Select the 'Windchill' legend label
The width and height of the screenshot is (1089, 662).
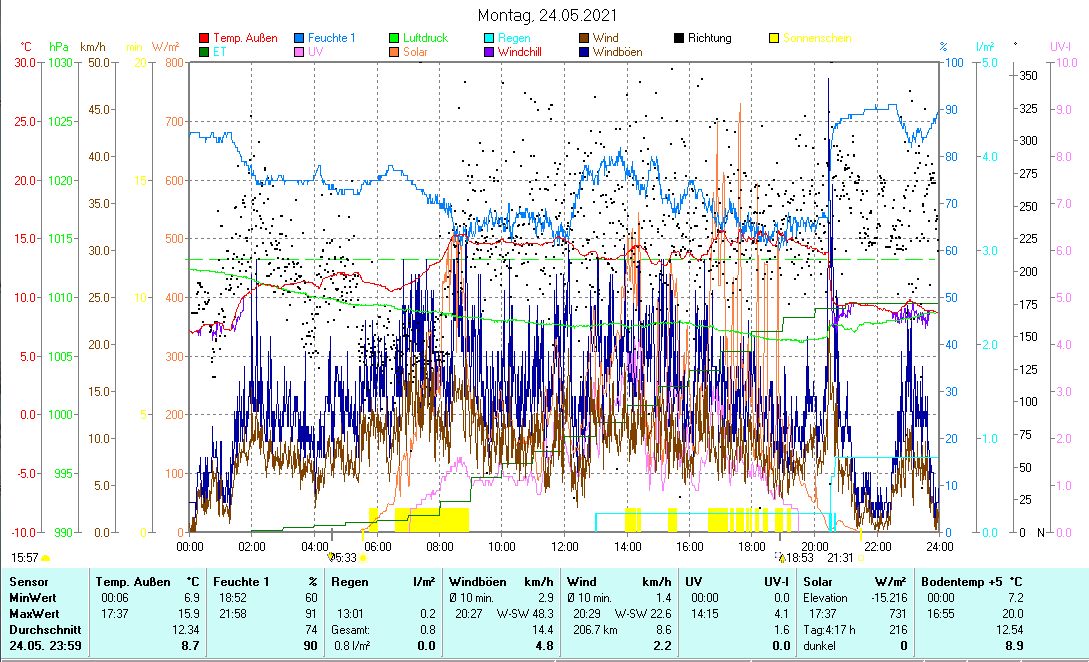(519, 52)
